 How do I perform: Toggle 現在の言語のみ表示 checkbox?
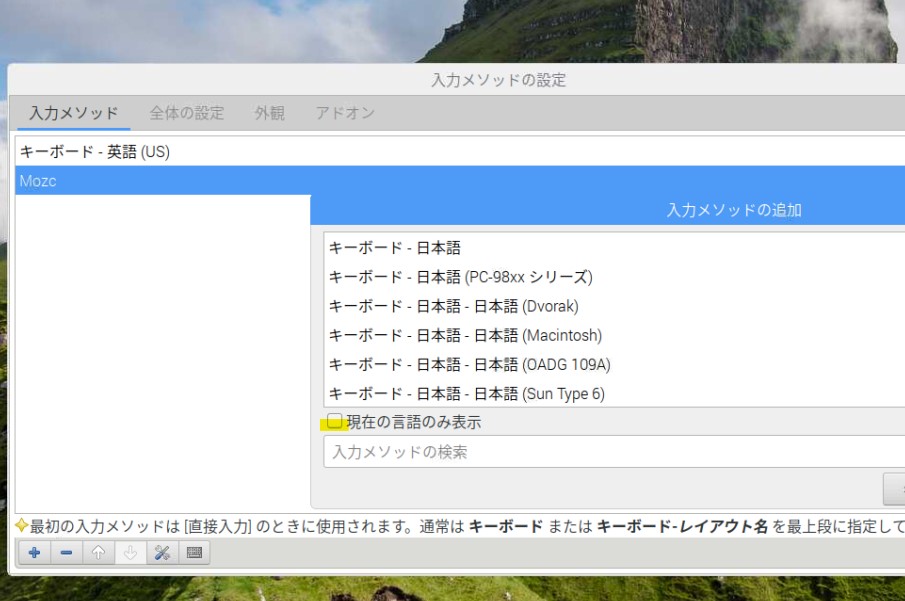(336, 422)
